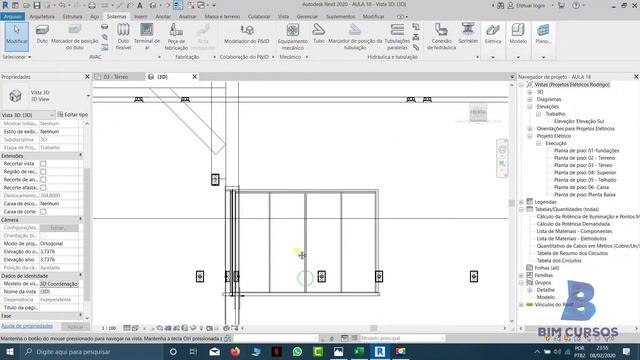
Task: Open Ajuda de propriedades link
Action: click(27, 326)
